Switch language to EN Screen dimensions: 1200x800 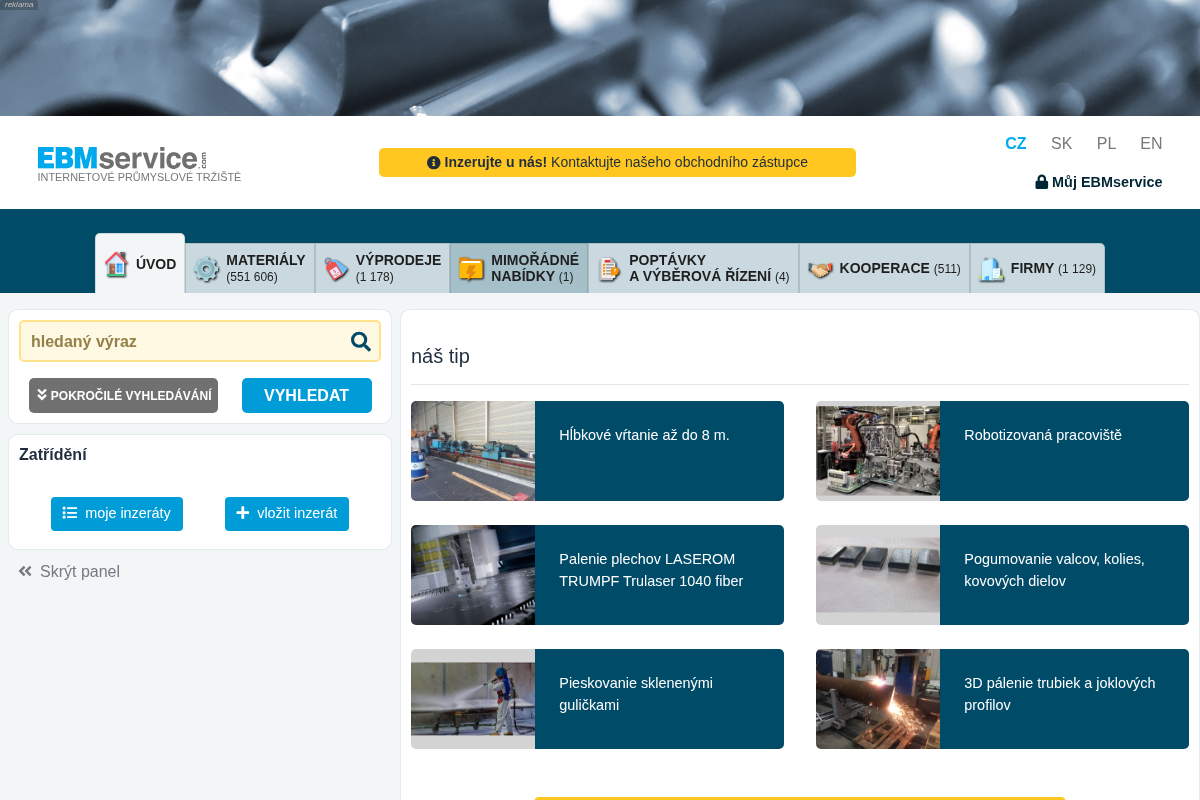[x=1151, y=143]
